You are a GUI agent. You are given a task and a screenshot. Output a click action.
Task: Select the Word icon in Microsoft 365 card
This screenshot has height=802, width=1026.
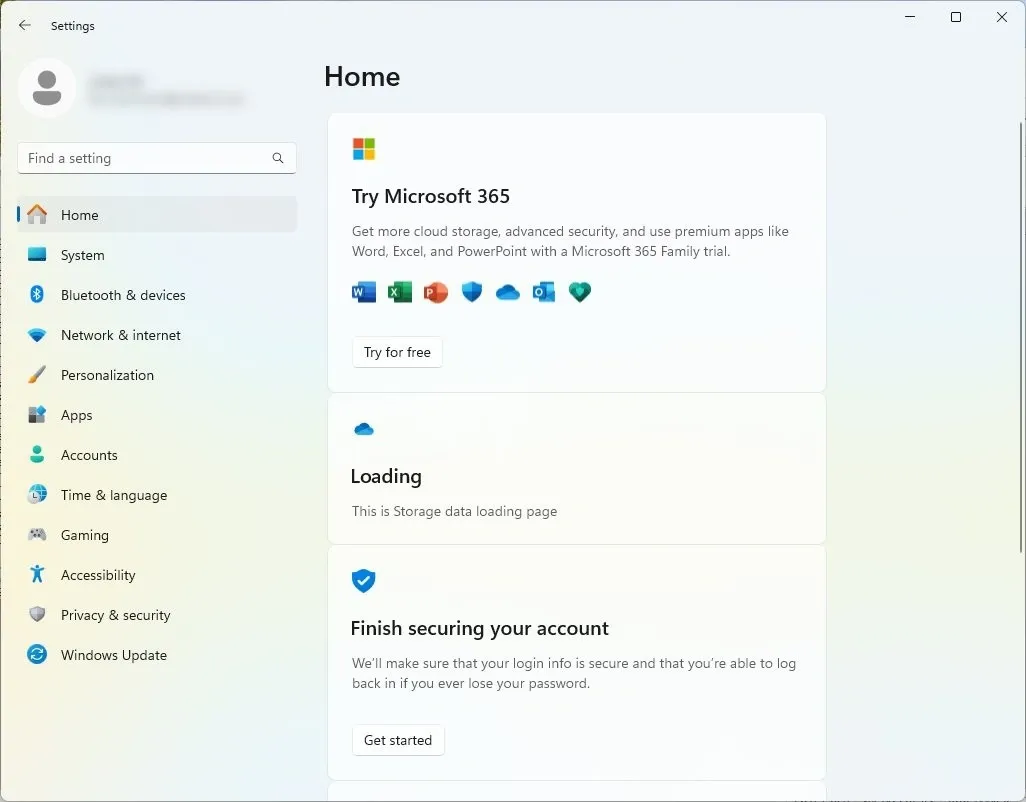click(x=363, y=292)
